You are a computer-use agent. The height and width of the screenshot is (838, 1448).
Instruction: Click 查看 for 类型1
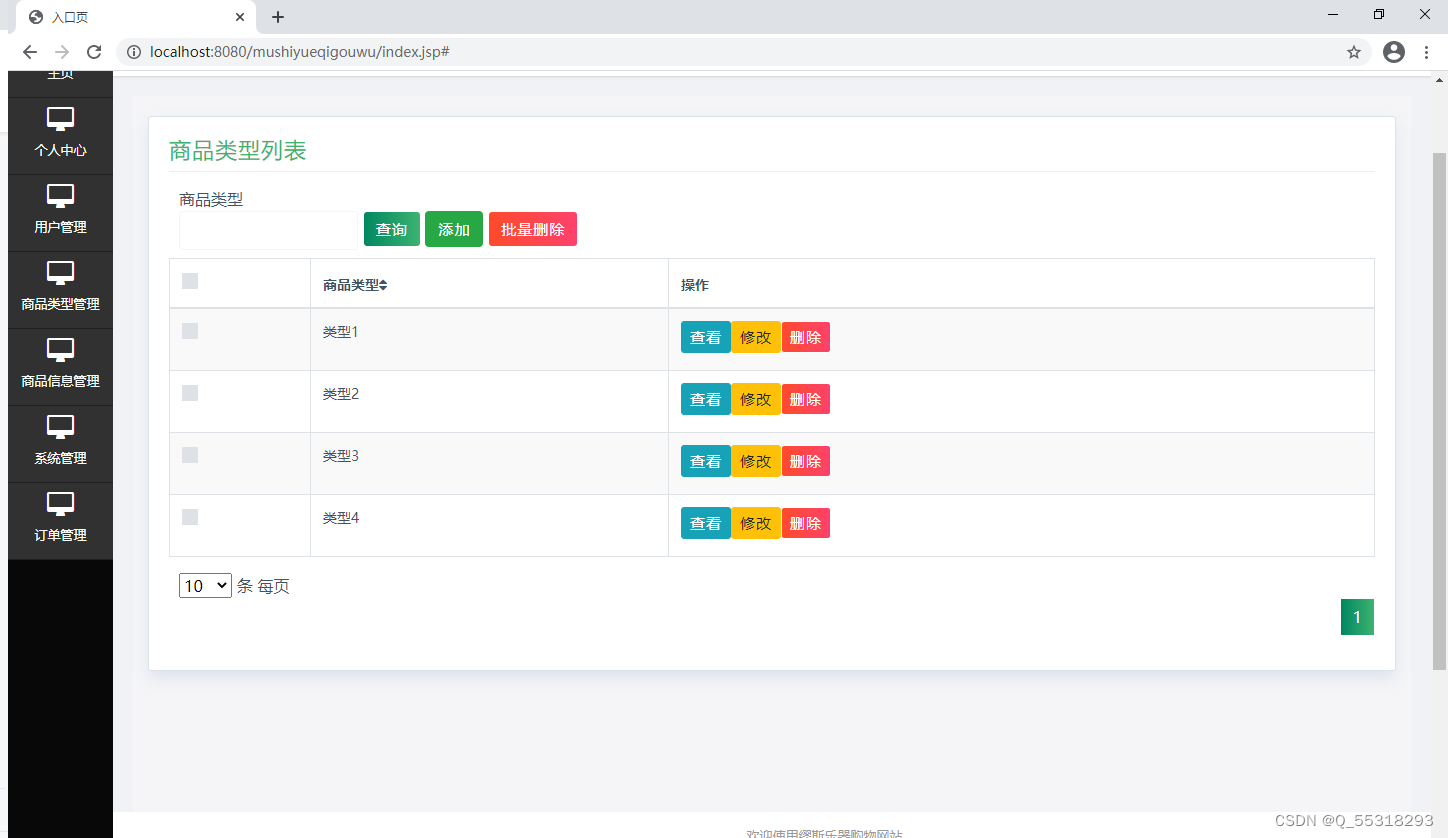point(706,337)
